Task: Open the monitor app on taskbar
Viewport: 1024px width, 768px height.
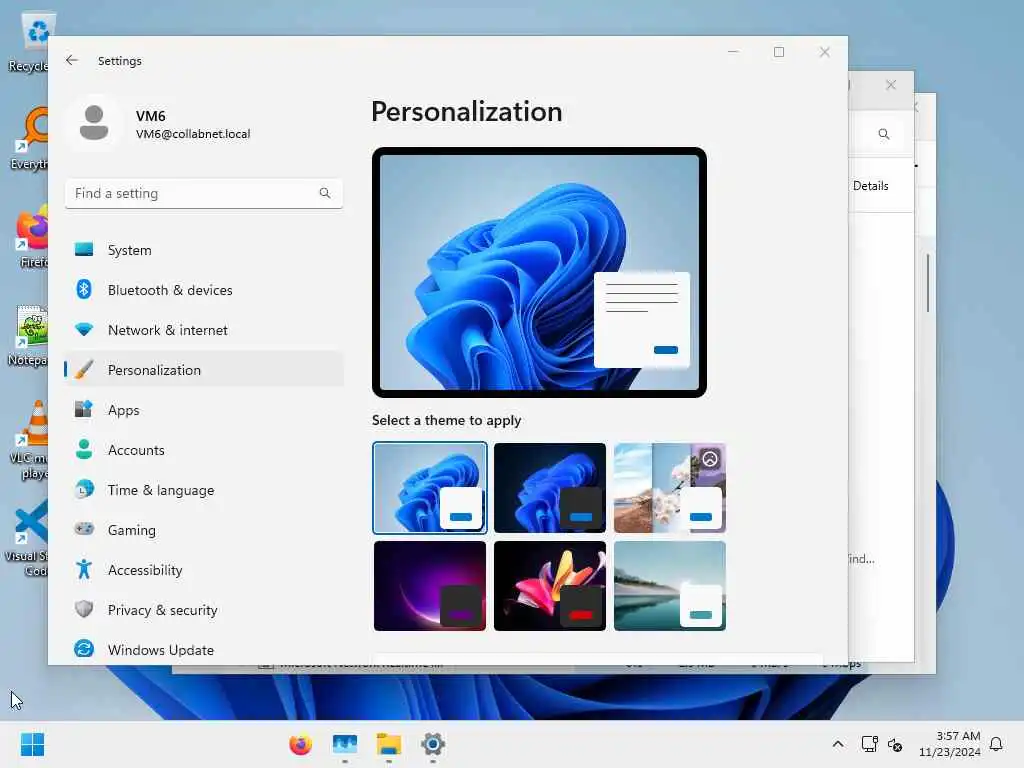Action: (x=345, y=744)
